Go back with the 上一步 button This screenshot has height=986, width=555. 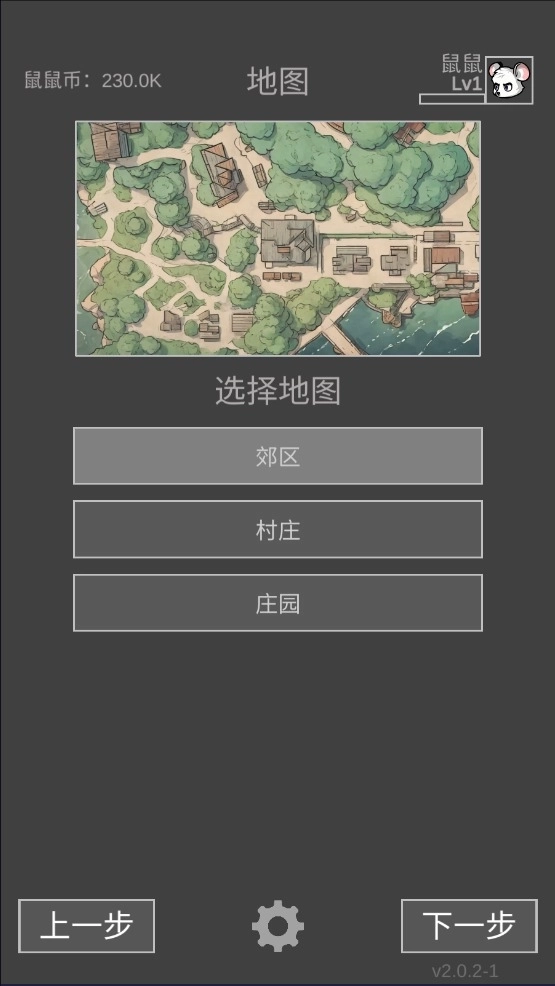(87, 926)
